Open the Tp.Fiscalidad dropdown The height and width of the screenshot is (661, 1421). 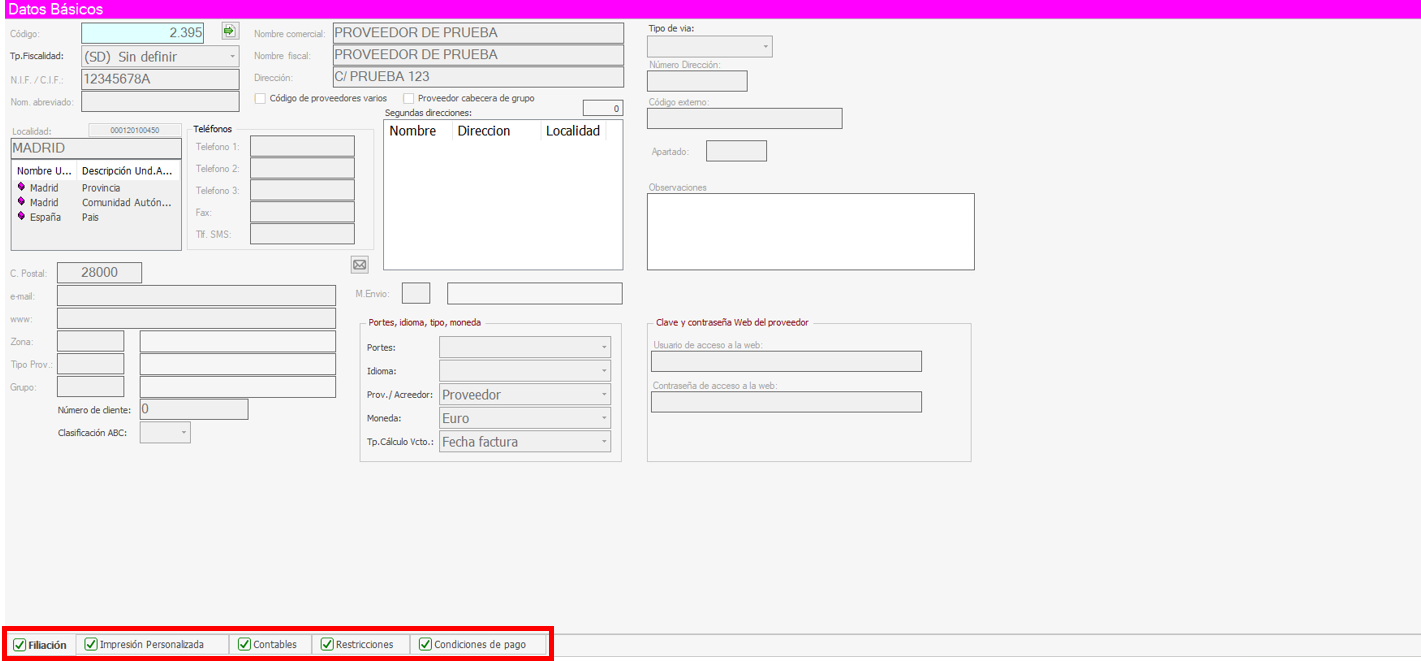(232, 57)
